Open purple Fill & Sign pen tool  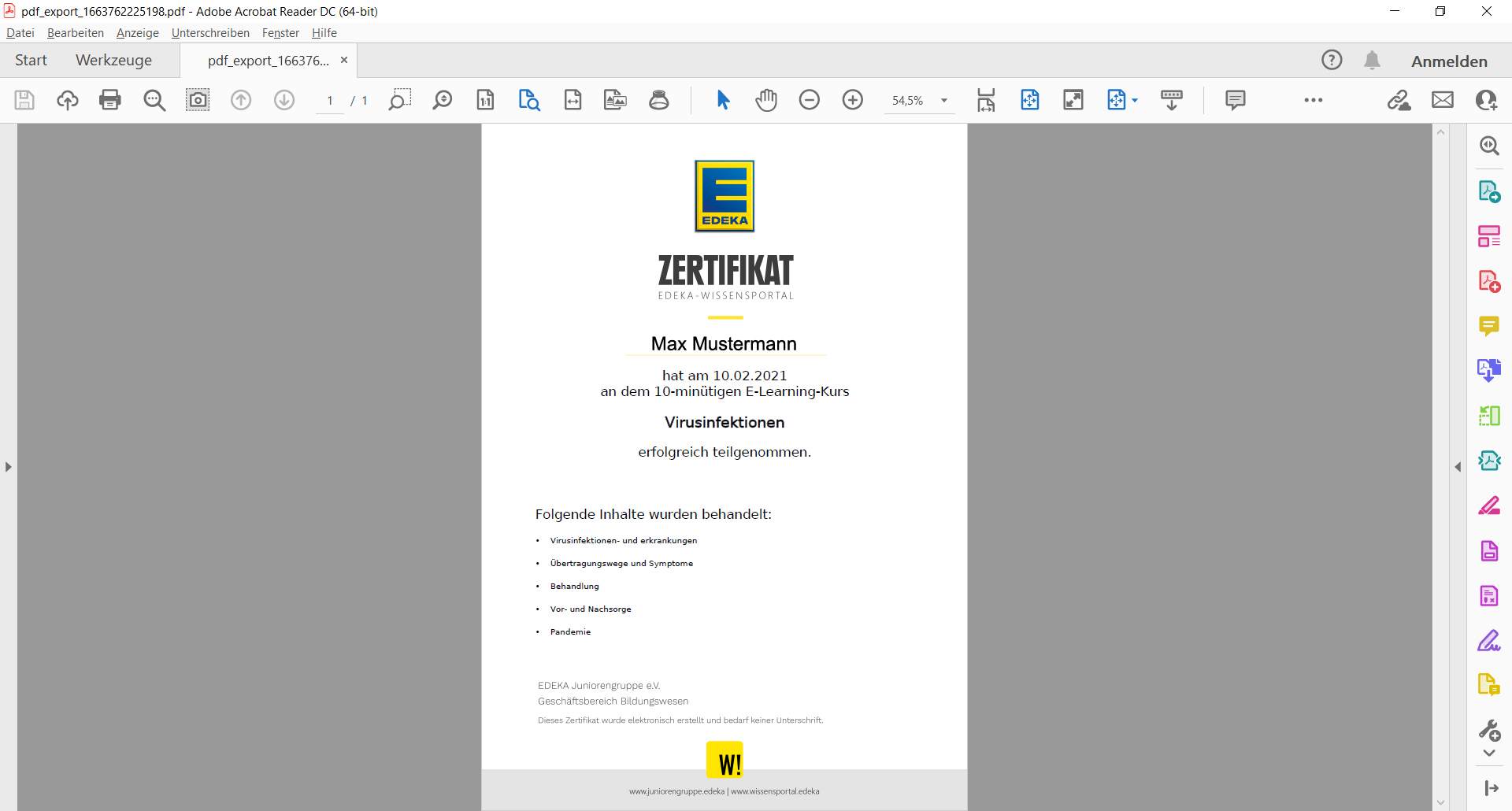[1489, 641]
